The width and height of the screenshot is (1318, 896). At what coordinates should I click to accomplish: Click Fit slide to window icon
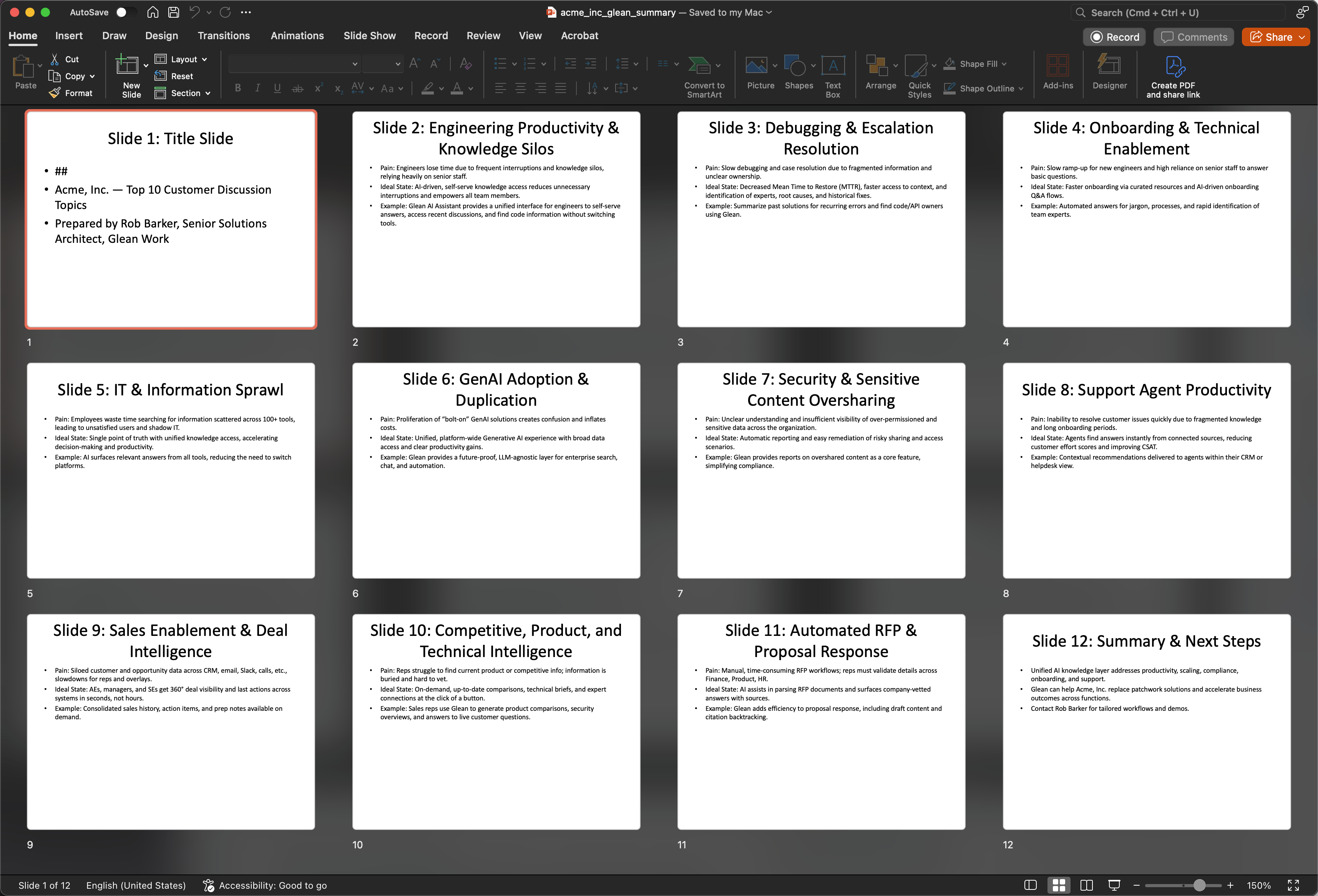click(1293, 885)
